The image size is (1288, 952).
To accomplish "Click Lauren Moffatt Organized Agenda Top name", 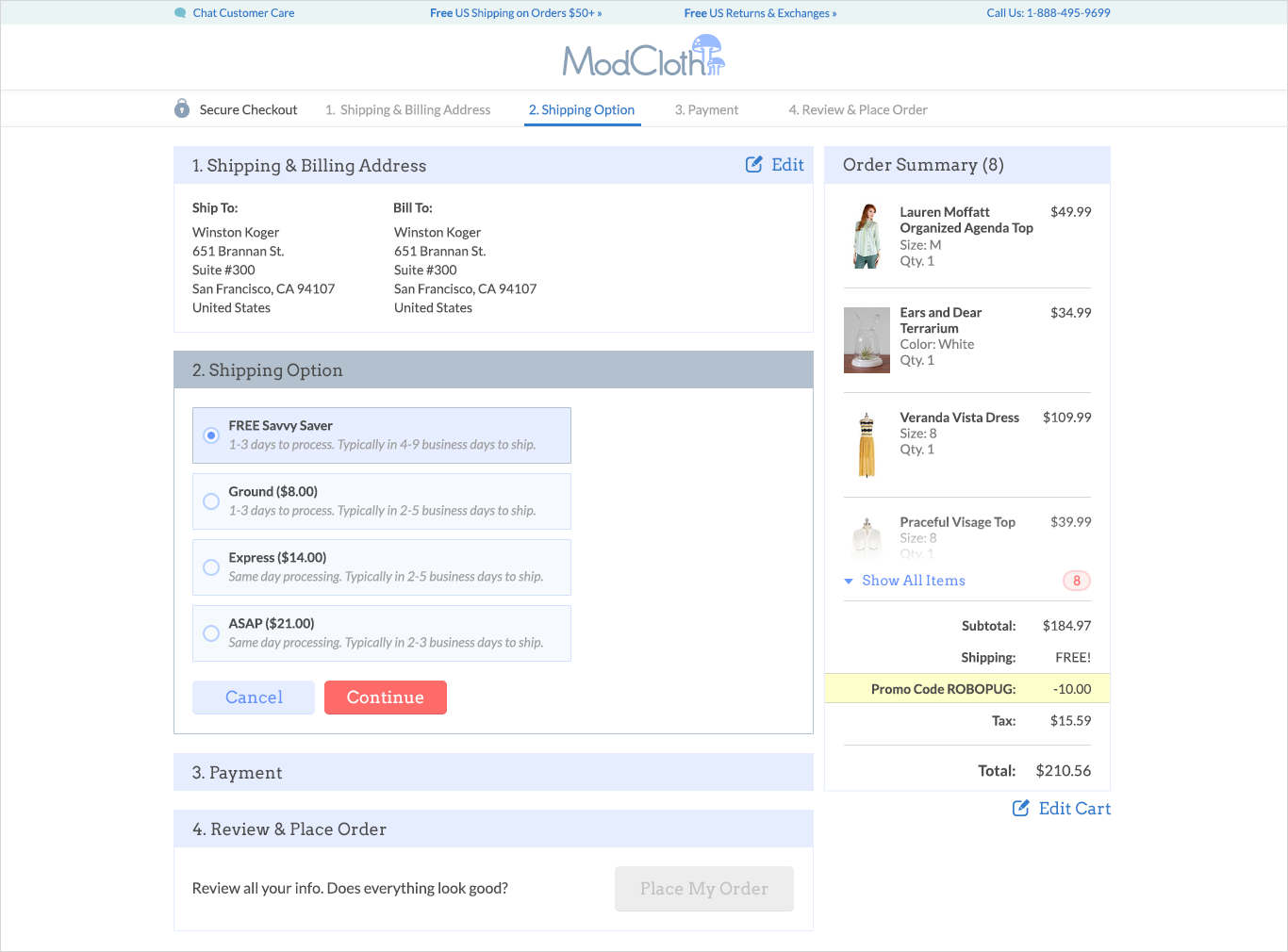I will point(966,220).
